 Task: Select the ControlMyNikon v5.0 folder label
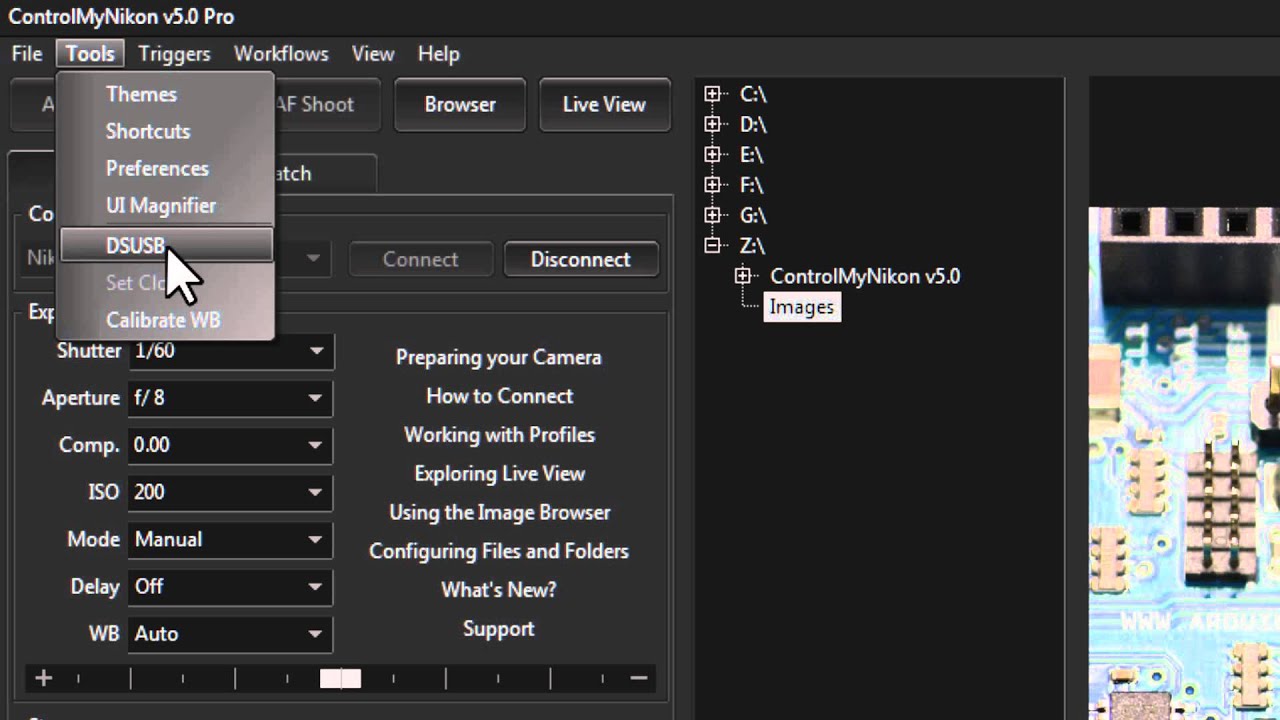(865, 276)
